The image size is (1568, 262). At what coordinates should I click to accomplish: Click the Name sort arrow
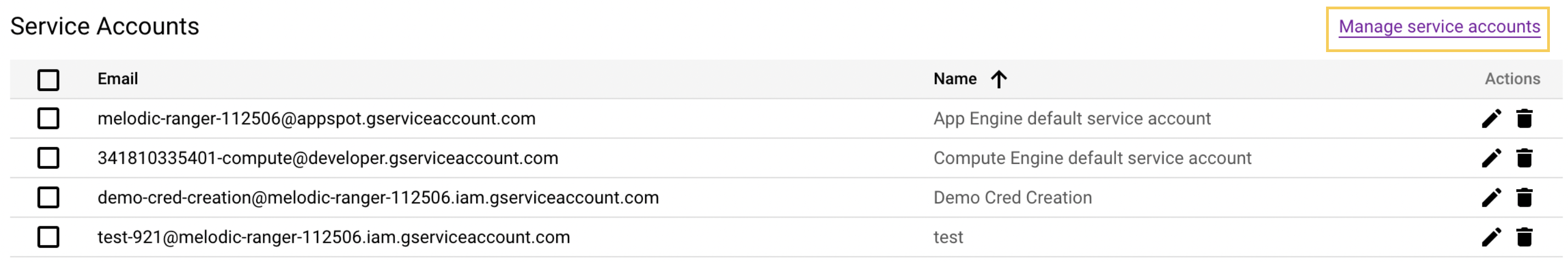click(x=999, y=79)
